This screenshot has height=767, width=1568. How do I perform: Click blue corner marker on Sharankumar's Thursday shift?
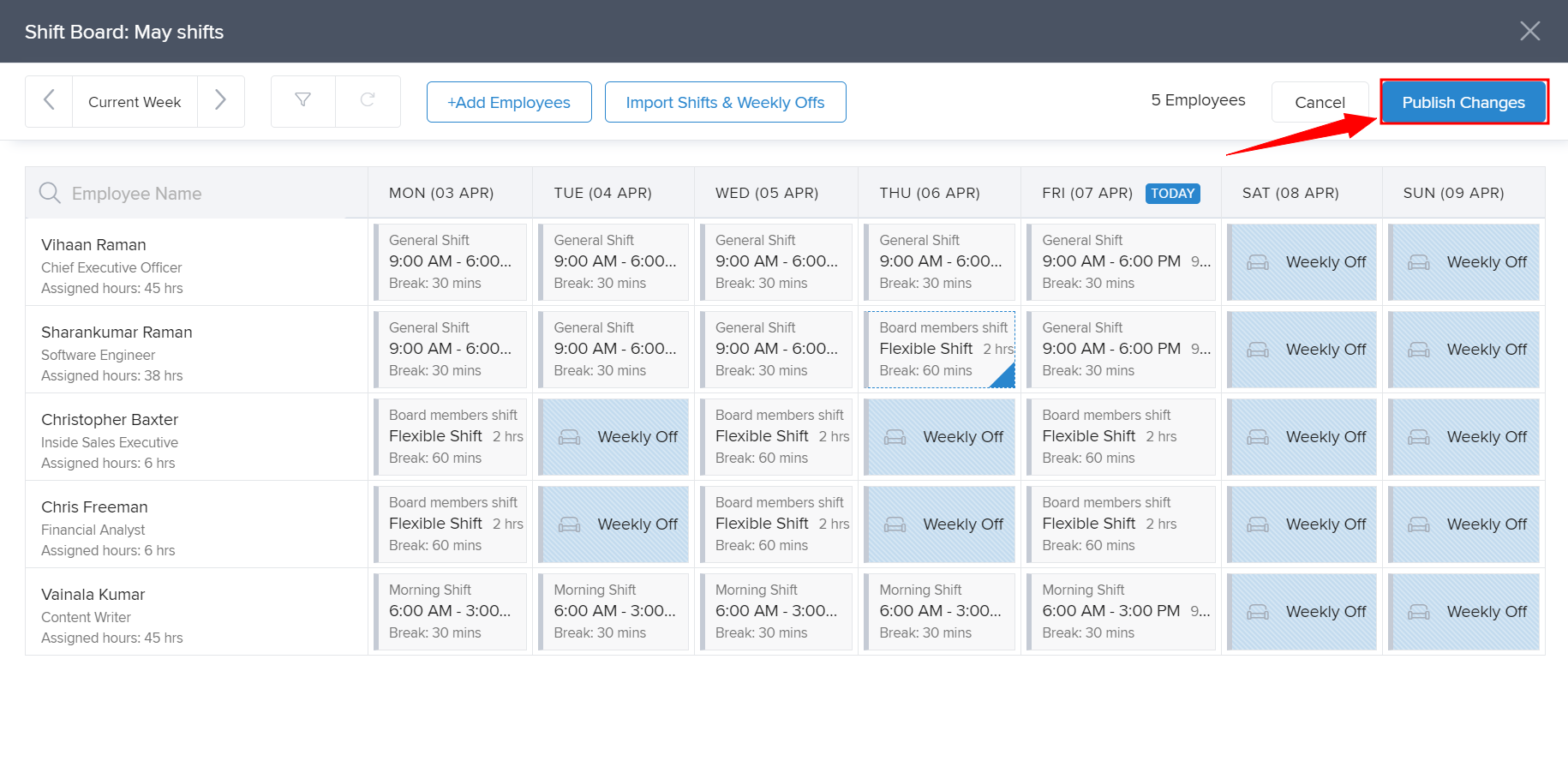click(1006, 378)
